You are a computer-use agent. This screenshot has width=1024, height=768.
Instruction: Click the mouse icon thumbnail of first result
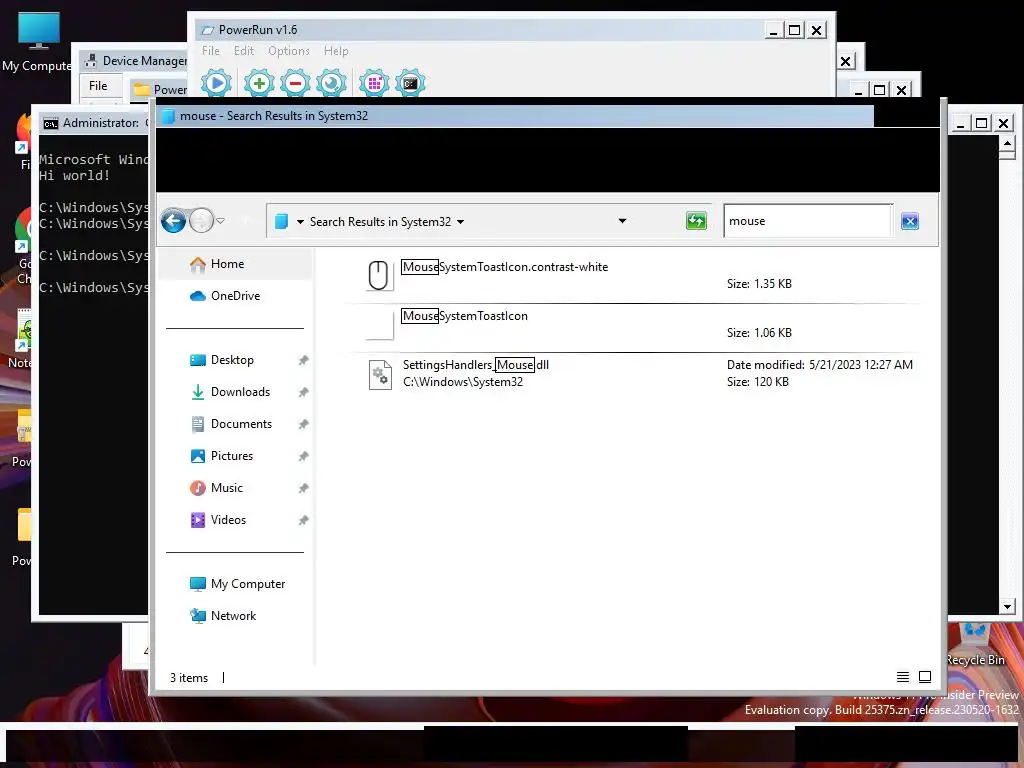coord(379,275)
